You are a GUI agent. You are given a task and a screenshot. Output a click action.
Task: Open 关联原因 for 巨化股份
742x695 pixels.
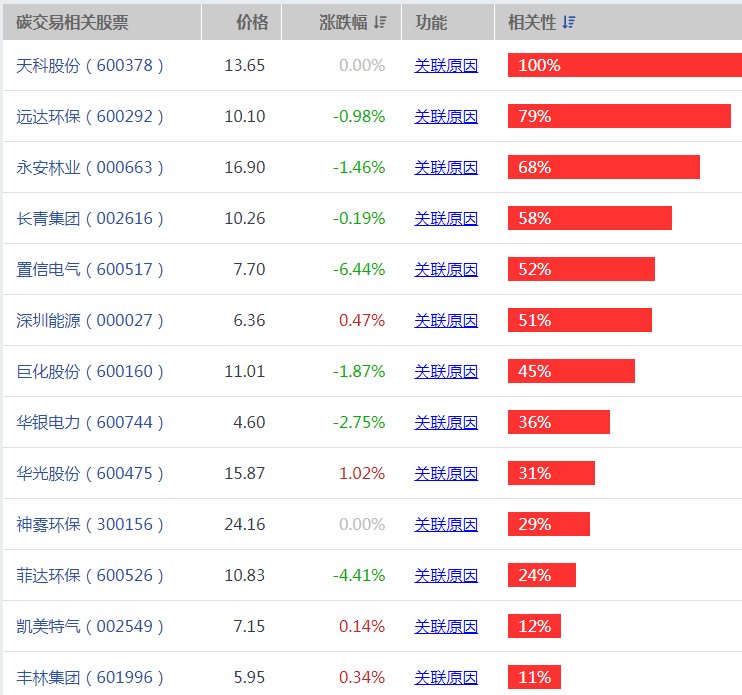coord(446,372)
